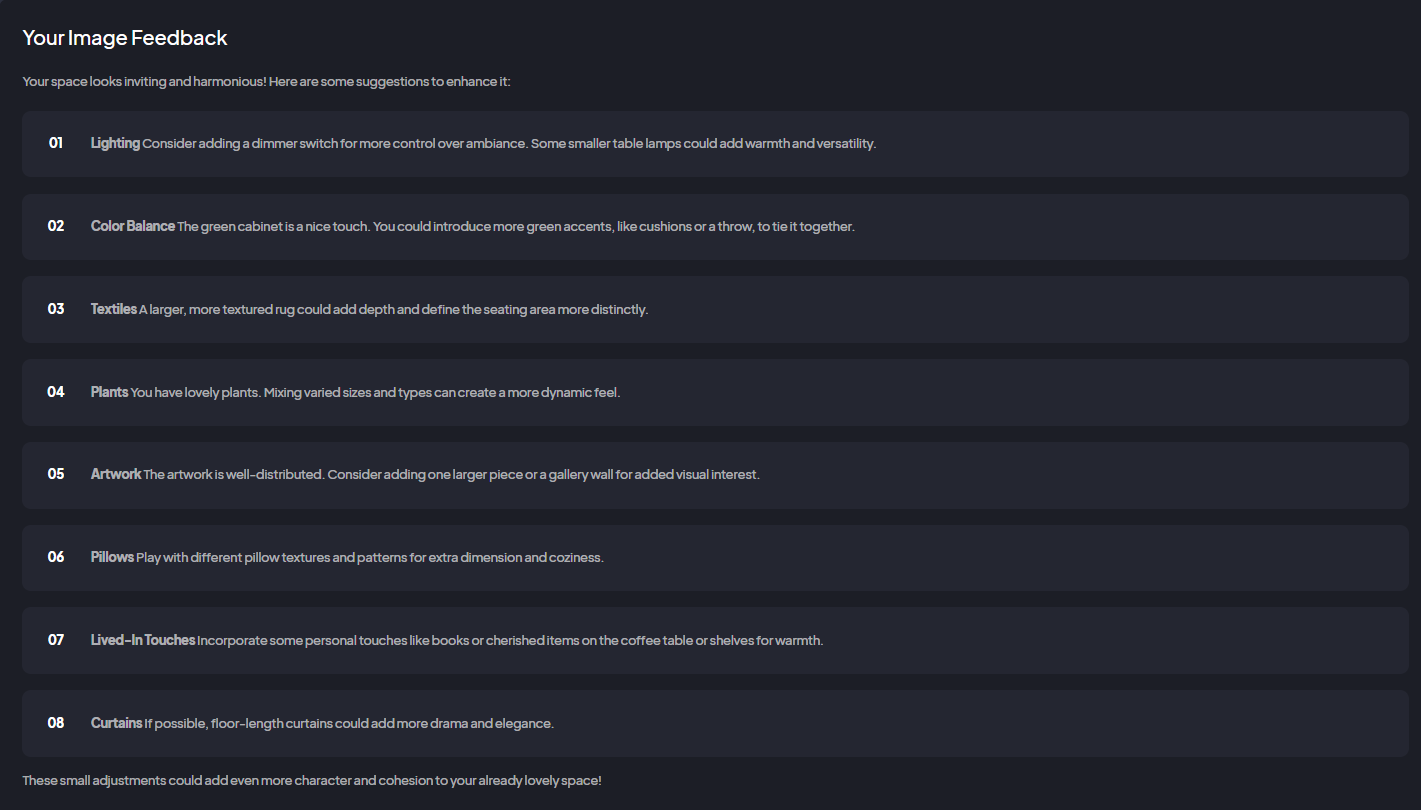Select the Artwork feedback title
This screenshot has height=810, width=1421.
[116, 474]
